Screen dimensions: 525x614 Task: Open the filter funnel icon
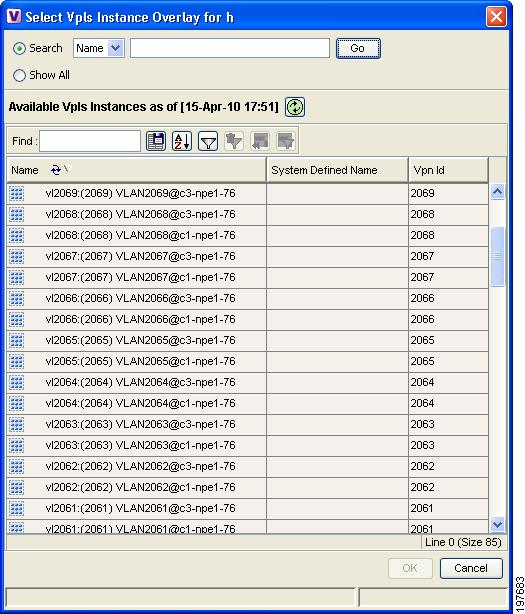[x=208, y=141]
